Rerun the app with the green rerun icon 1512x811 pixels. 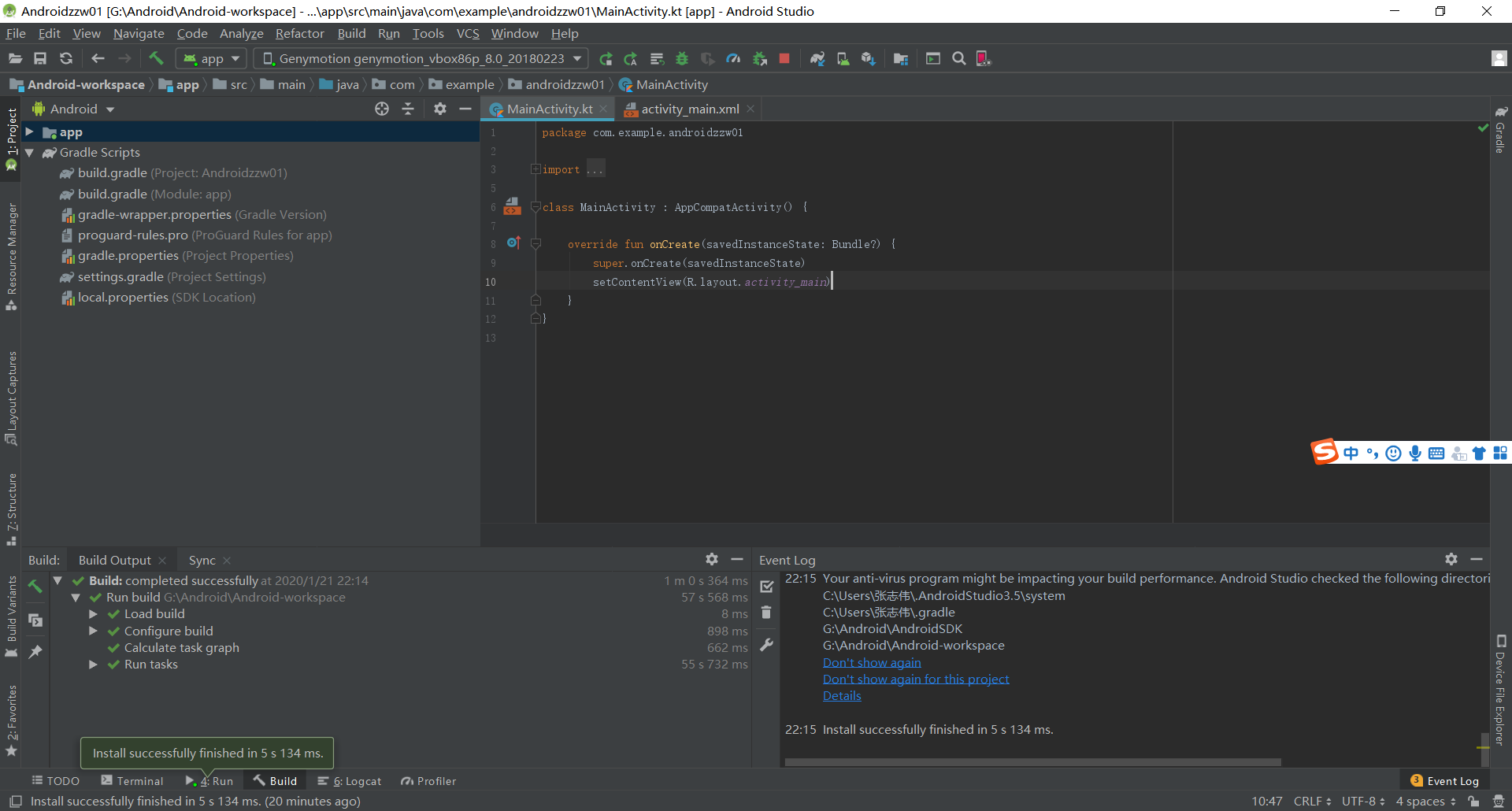point(606,58)
